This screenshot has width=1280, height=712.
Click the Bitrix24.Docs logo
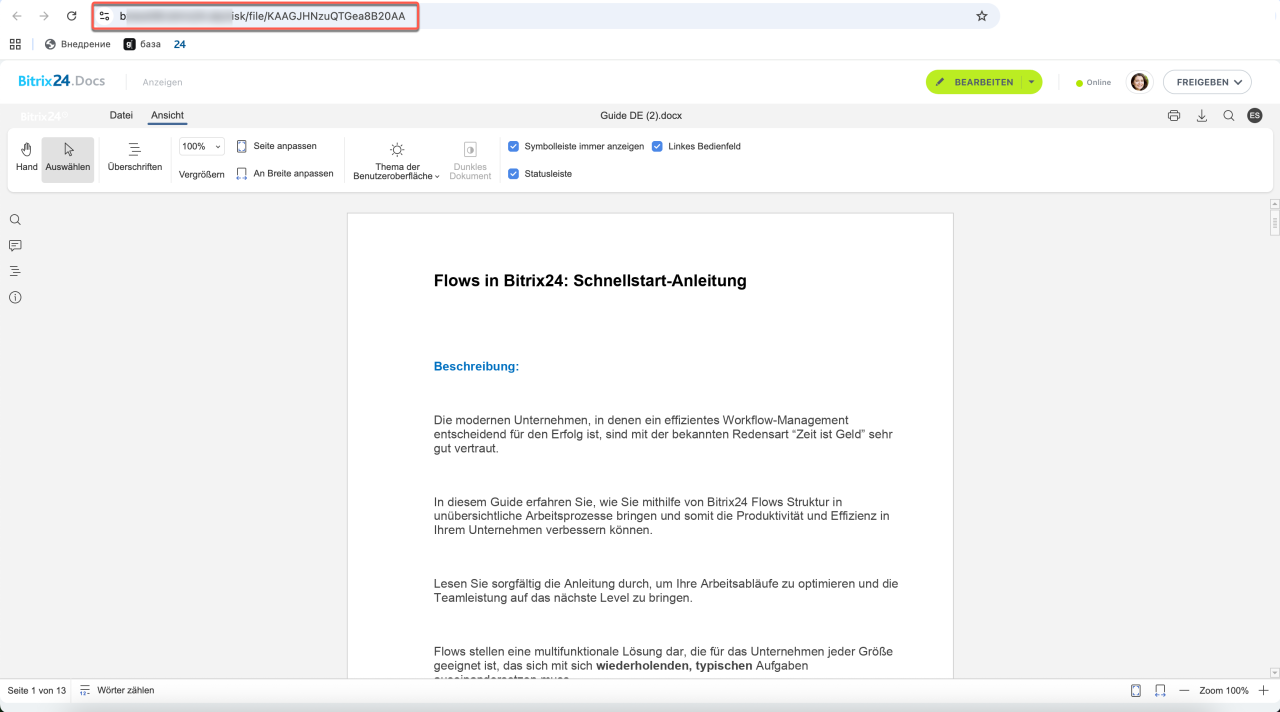tap(61, 81)
